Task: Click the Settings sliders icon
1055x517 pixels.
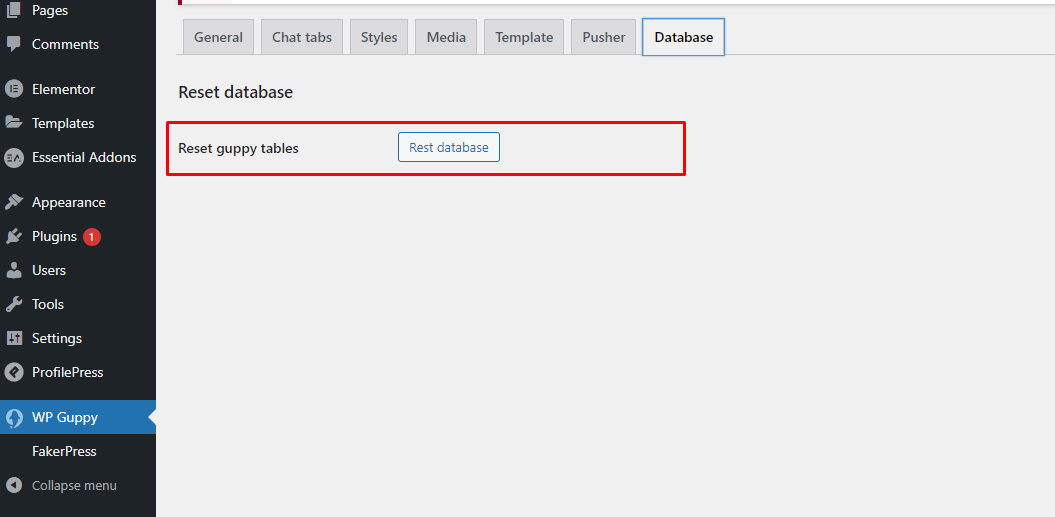Action: (14, 338)
